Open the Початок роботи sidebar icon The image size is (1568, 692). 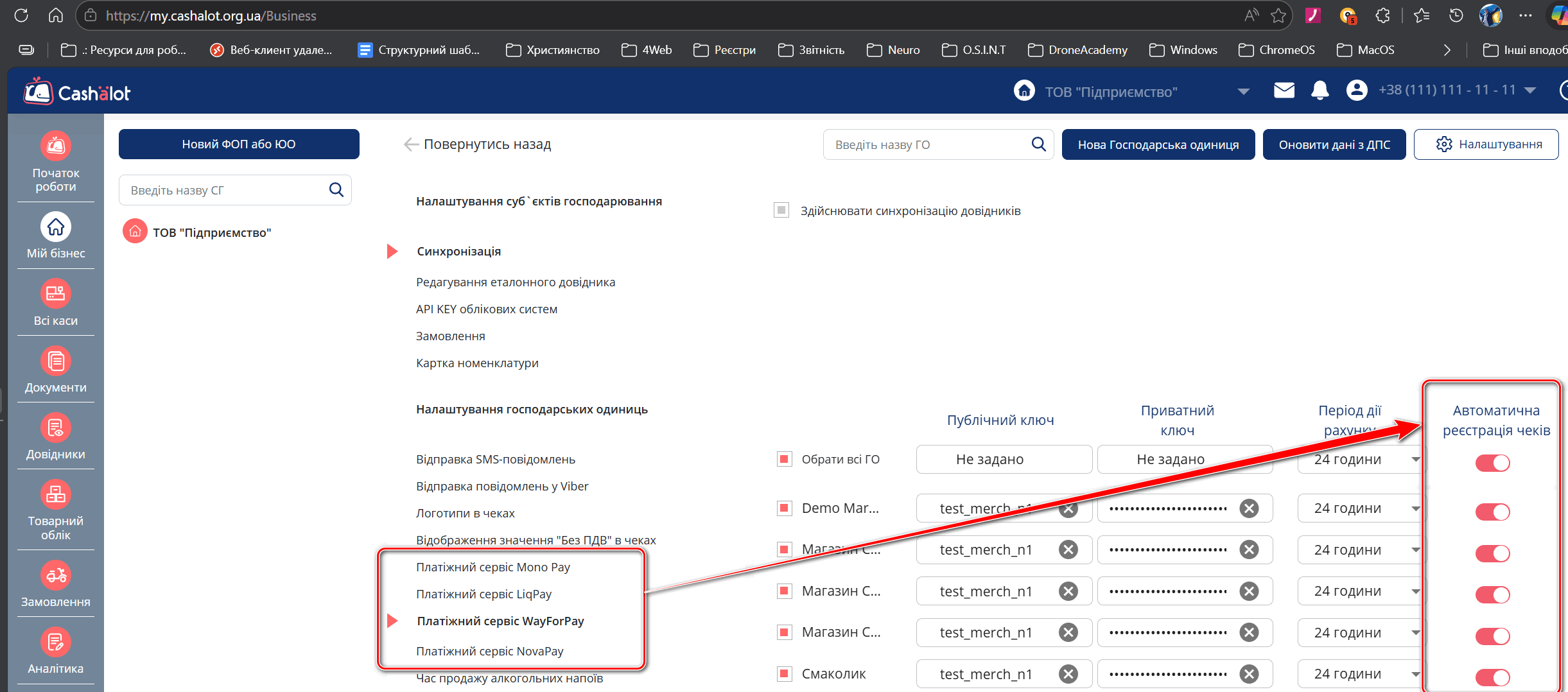pyautogui.click(x=56, y=146)
